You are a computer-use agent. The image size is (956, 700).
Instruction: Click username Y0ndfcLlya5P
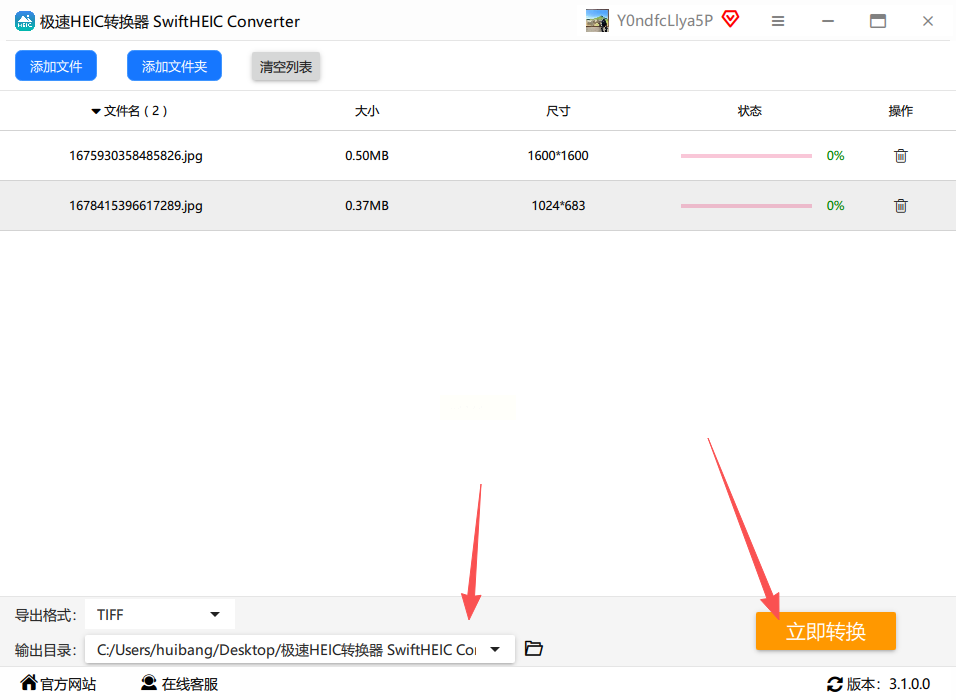(665, 21)
